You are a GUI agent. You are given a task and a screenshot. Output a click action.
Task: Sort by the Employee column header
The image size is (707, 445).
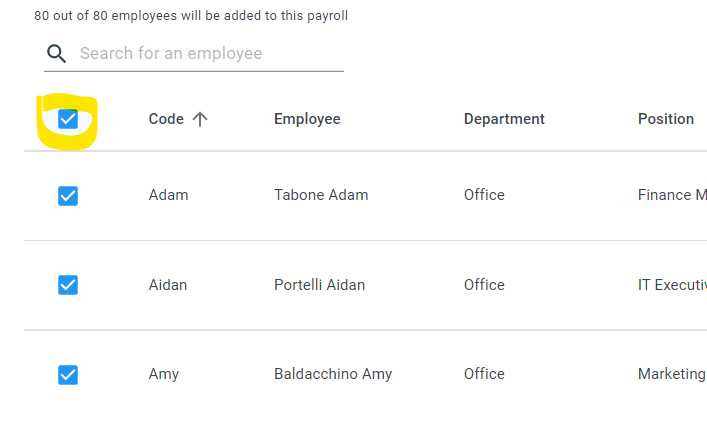coord(307,119)
